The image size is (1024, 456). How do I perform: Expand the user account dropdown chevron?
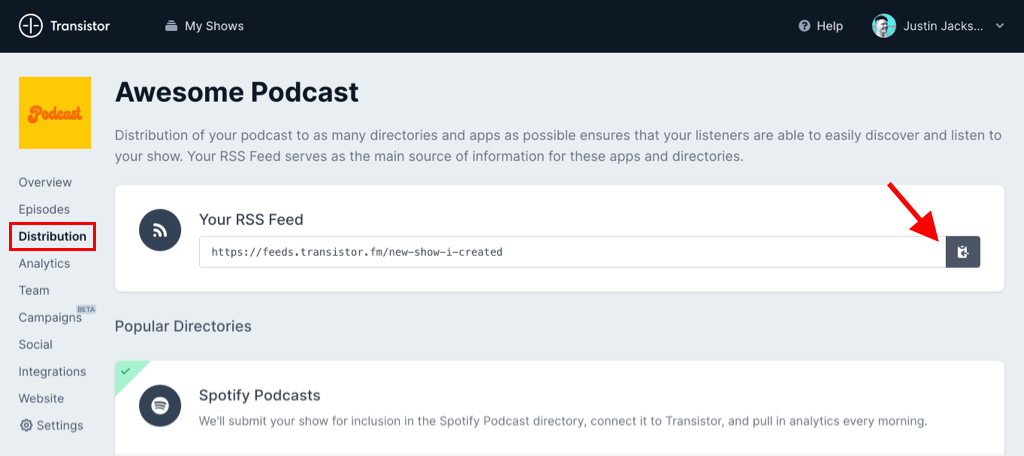(x=1000, y=26)
